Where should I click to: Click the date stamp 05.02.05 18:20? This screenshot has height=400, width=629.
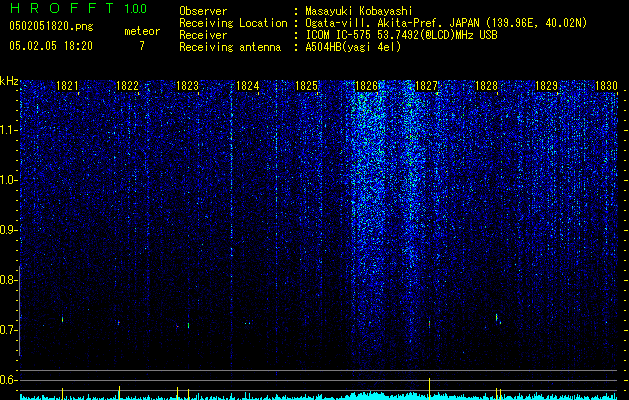point(51,46)
